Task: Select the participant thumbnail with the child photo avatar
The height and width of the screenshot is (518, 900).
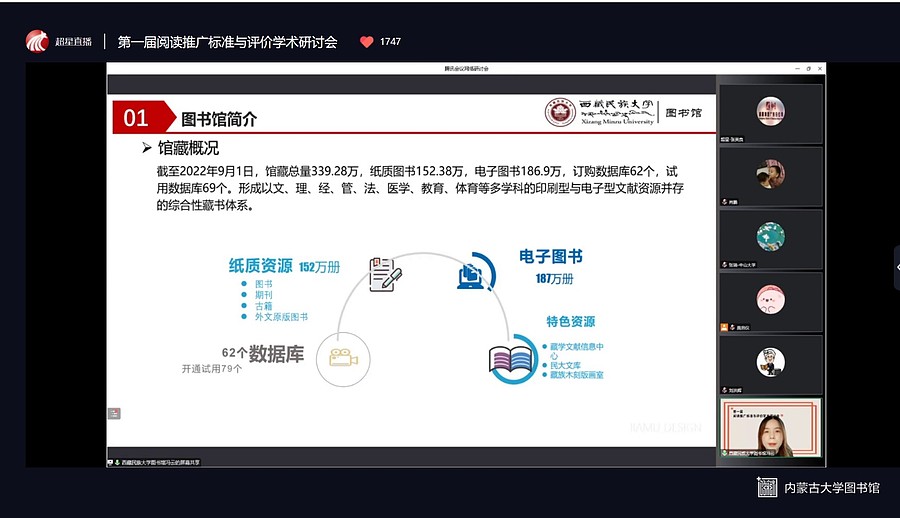Action: [x=771, y=176]
